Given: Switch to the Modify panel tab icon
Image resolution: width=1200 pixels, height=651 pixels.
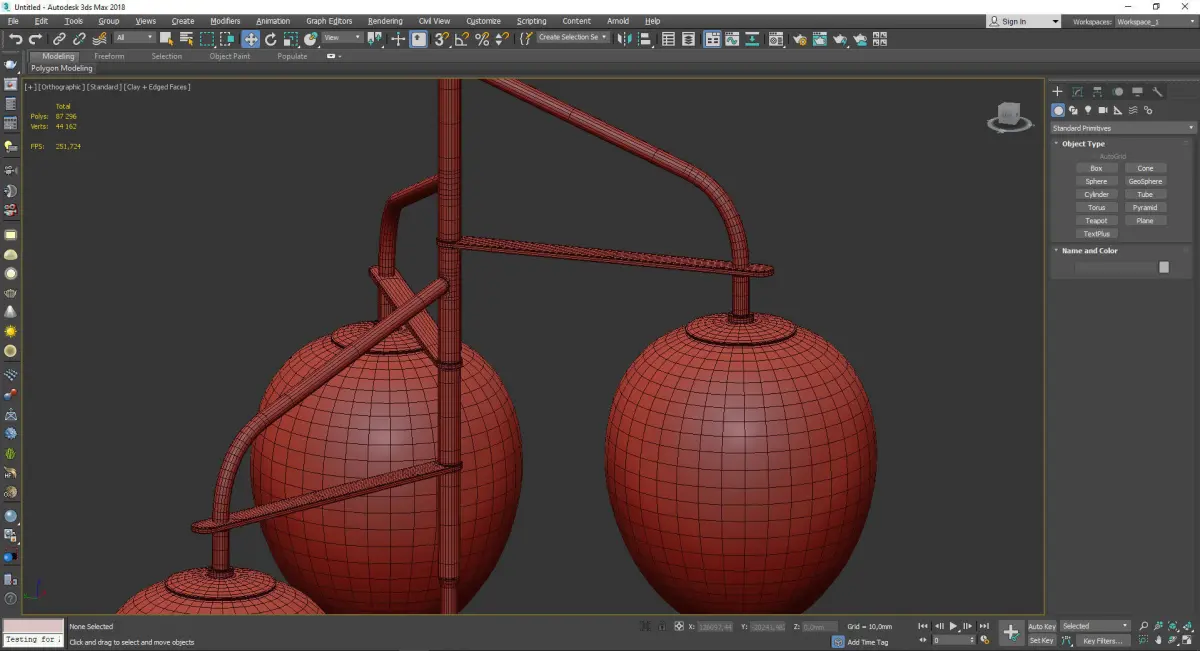Looking at the screenshot, I should click(1077, 92).
